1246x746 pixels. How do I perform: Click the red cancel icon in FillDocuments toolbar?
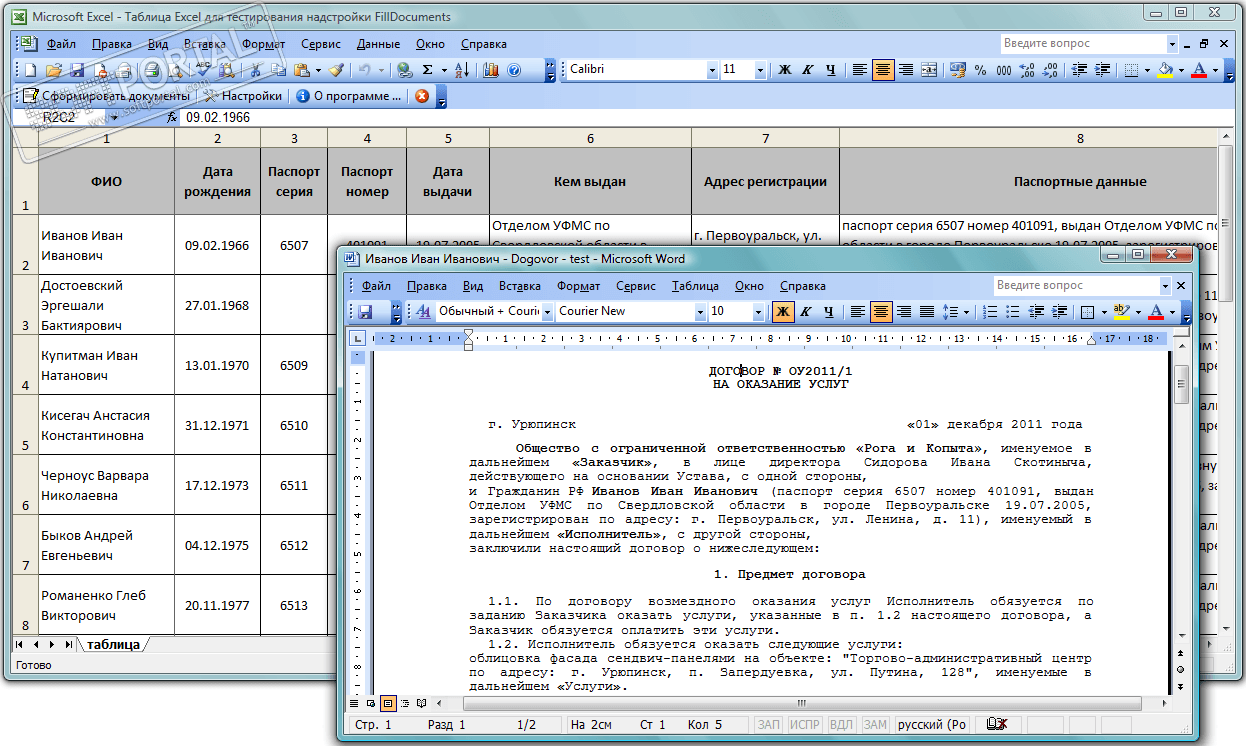pos(422,96)
